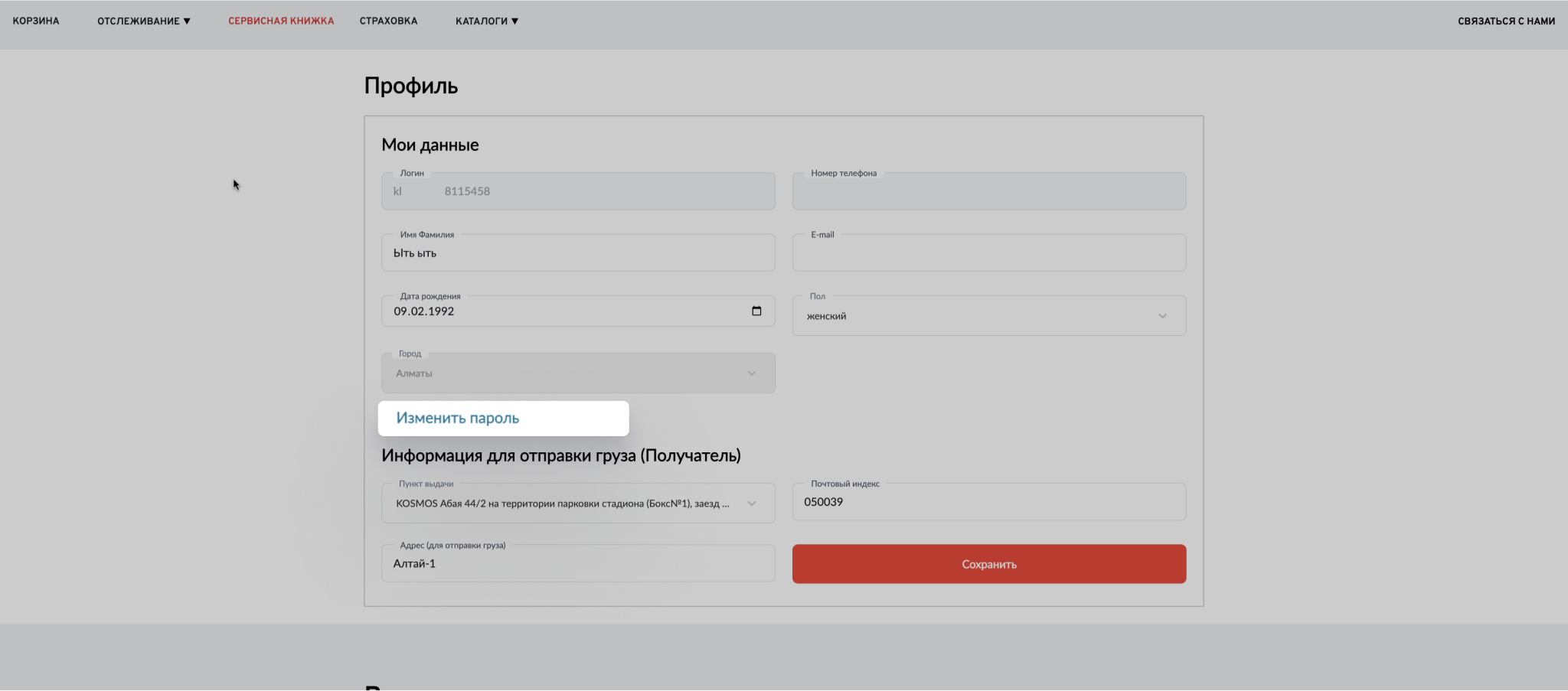Select the СЕРВИСНАЯ КНИЖКА menu item
The image size is (1568, 691).
pyautogui.click(x=280, y=21)
